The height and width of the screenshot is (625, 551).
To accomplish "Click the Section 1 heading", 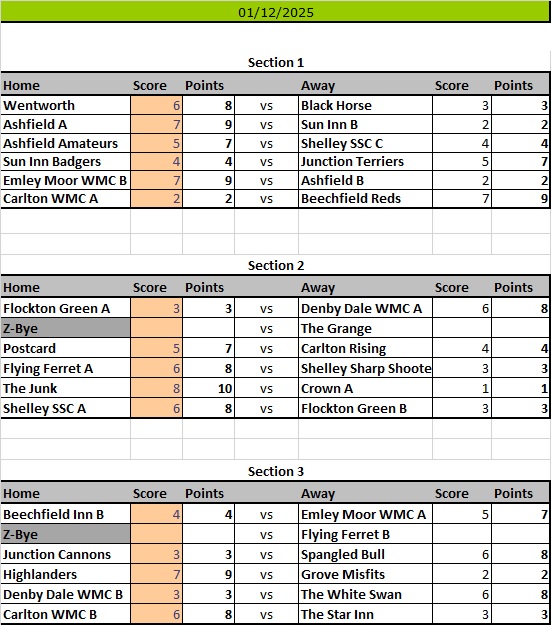I will click(x=276, y=63).
